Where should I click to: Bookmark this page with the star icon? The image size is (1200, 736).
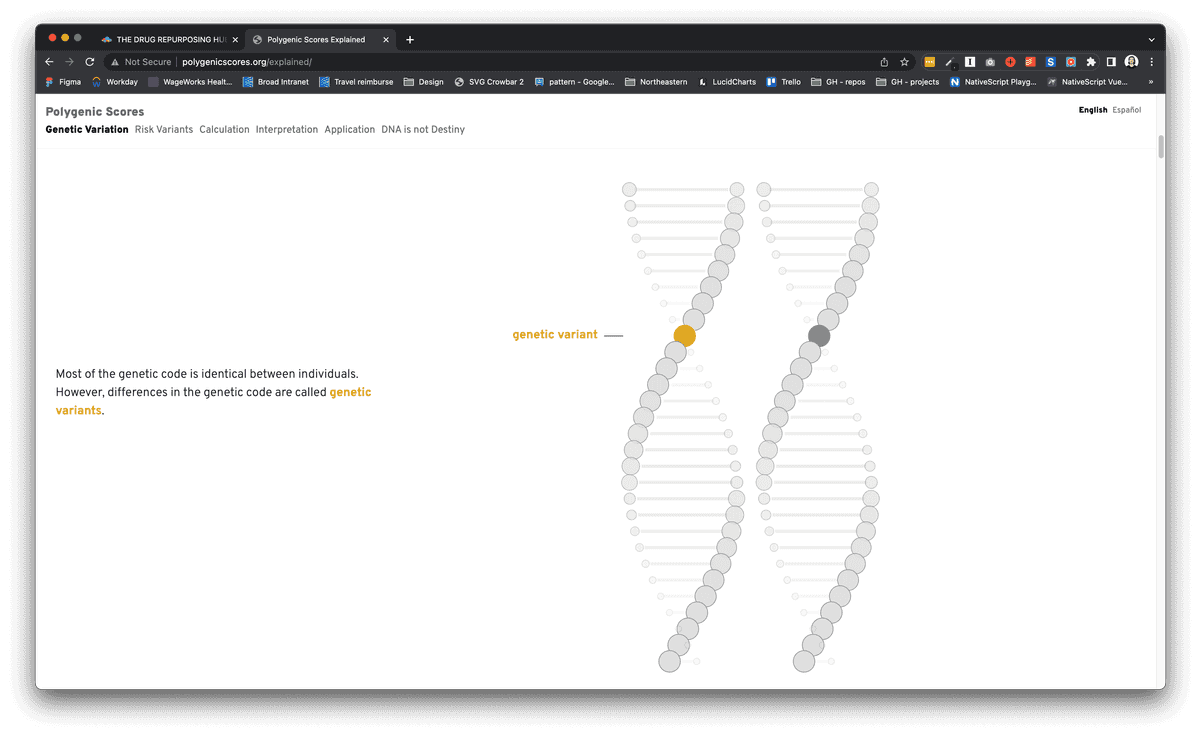pyautogui.click(x=904, y=62)
